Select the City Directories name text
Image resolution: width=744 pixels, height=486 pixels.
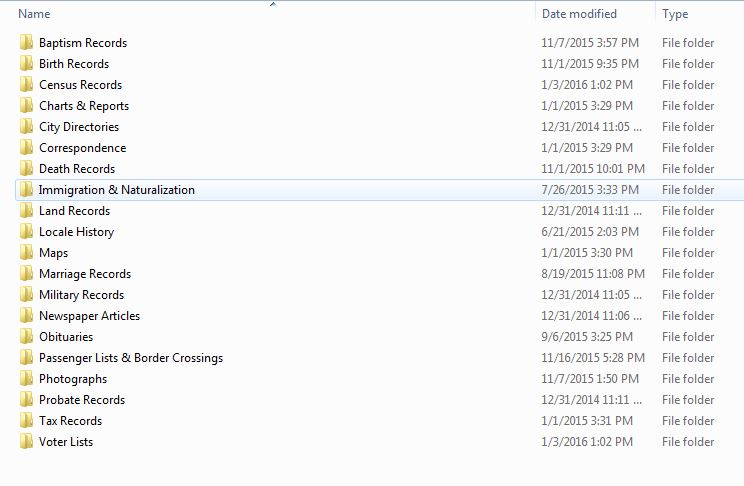coord(79,127)
